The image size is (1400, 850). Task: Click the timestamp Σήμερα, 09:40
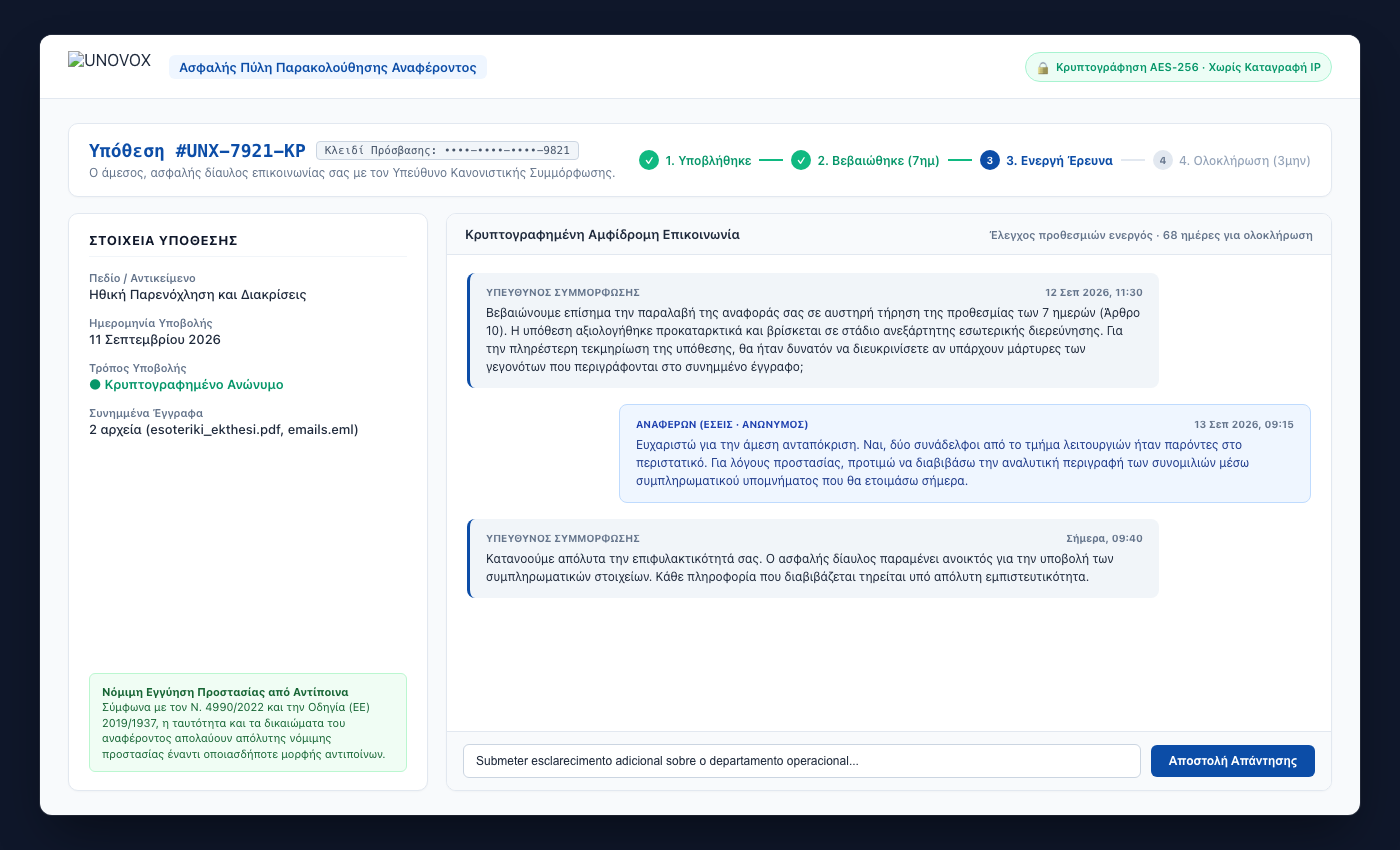pyautogui.click(x=1105, y=538)
